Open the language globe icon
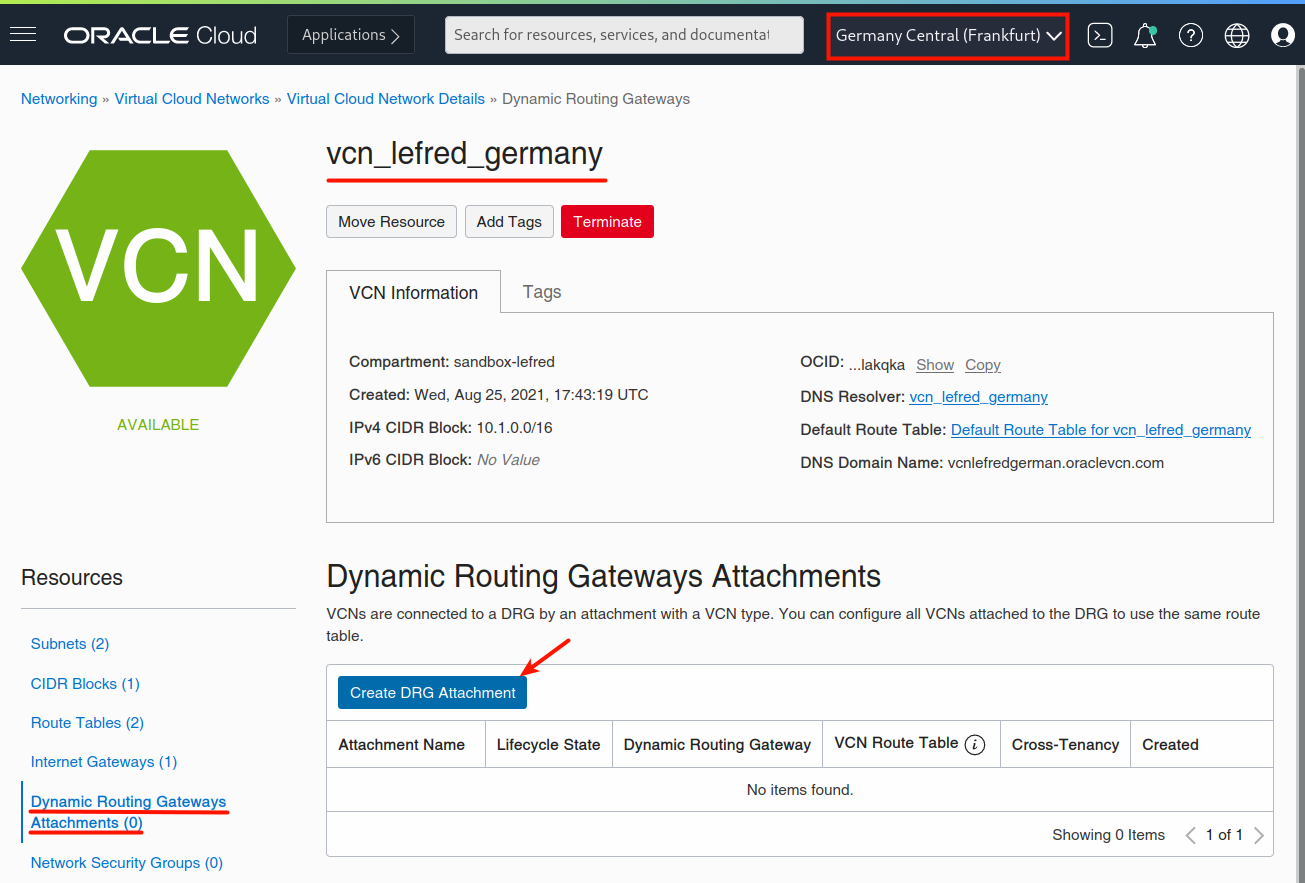The width and height of the screenshot is (1305, 883). tap(1237, 35)
